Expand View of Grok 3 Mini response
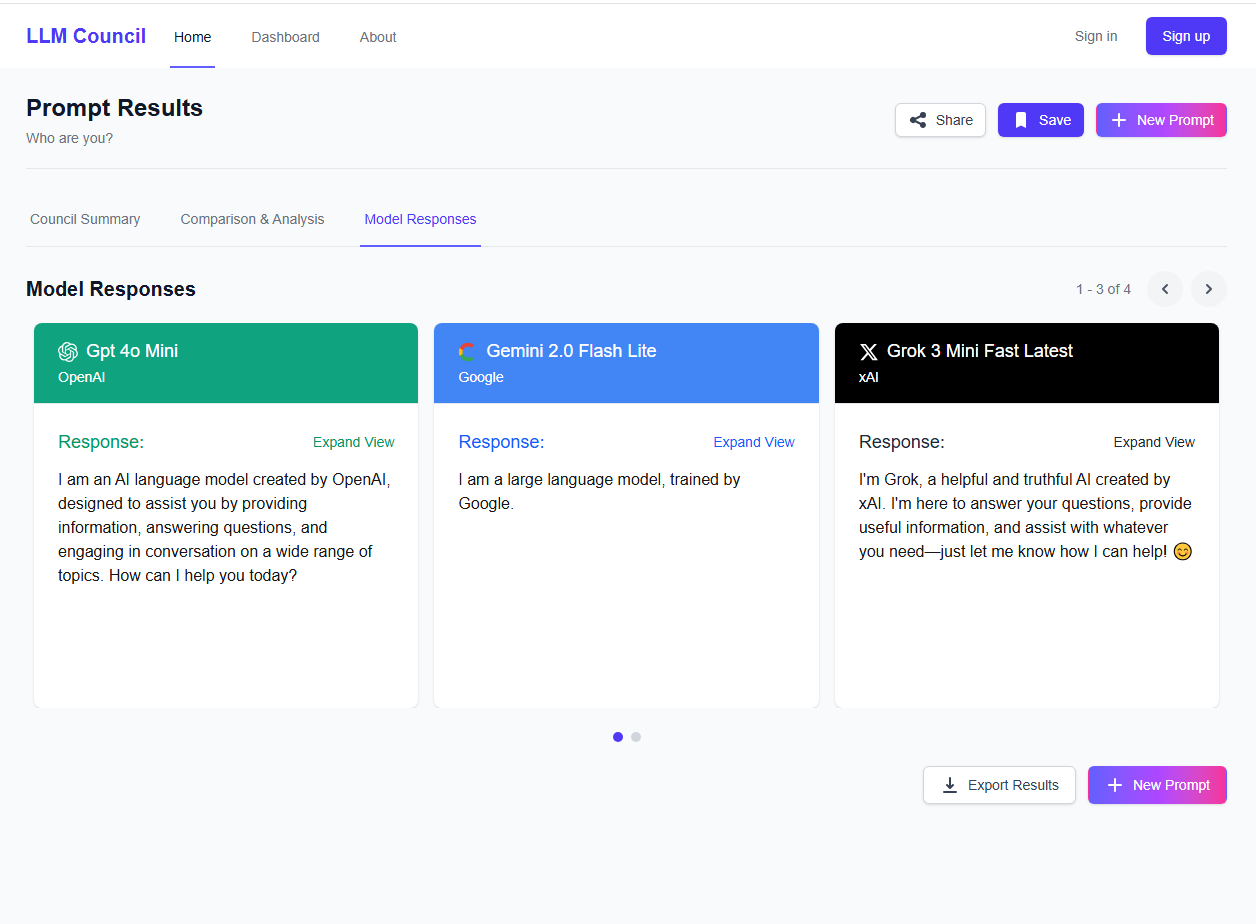Image resolution: width=1256 pixels, height=924 pixels. (1154, 442)
